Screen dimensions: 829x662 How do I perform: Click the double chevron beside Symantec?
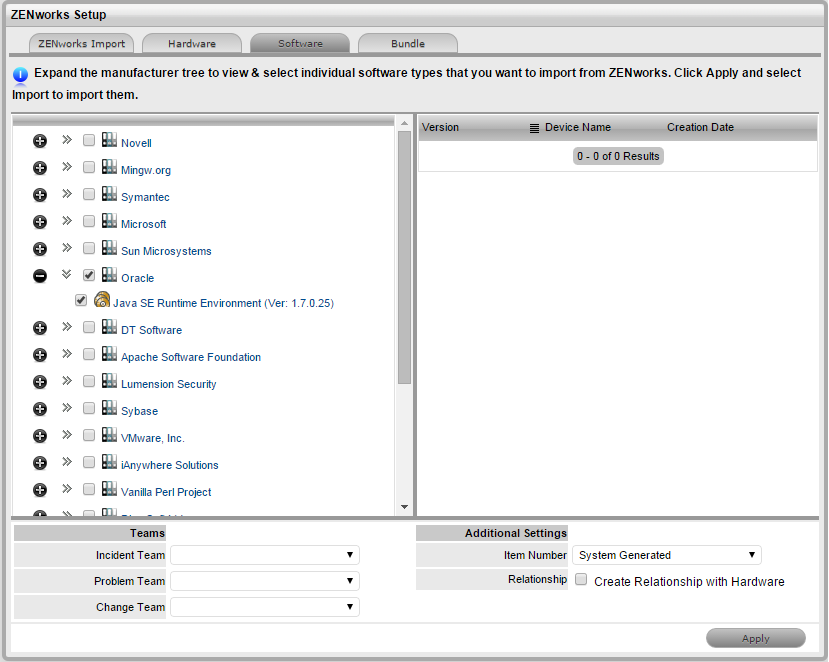pyautogui.click(x=67, y=194)
